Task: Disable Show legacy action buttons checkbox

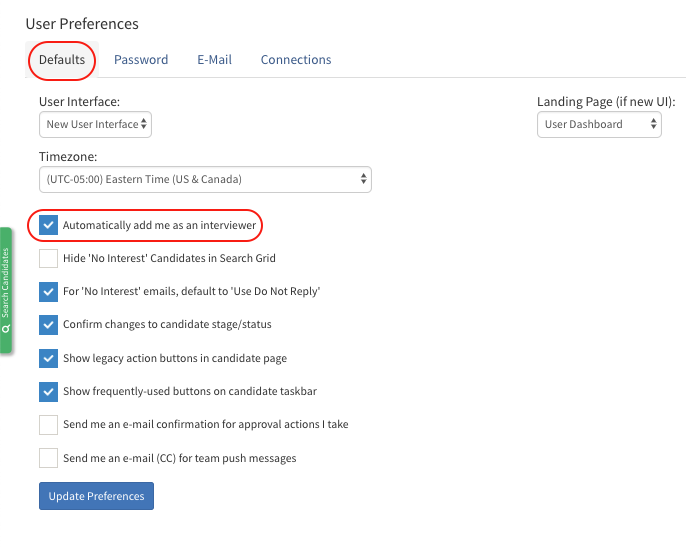Action: click(x=48, y=358)
